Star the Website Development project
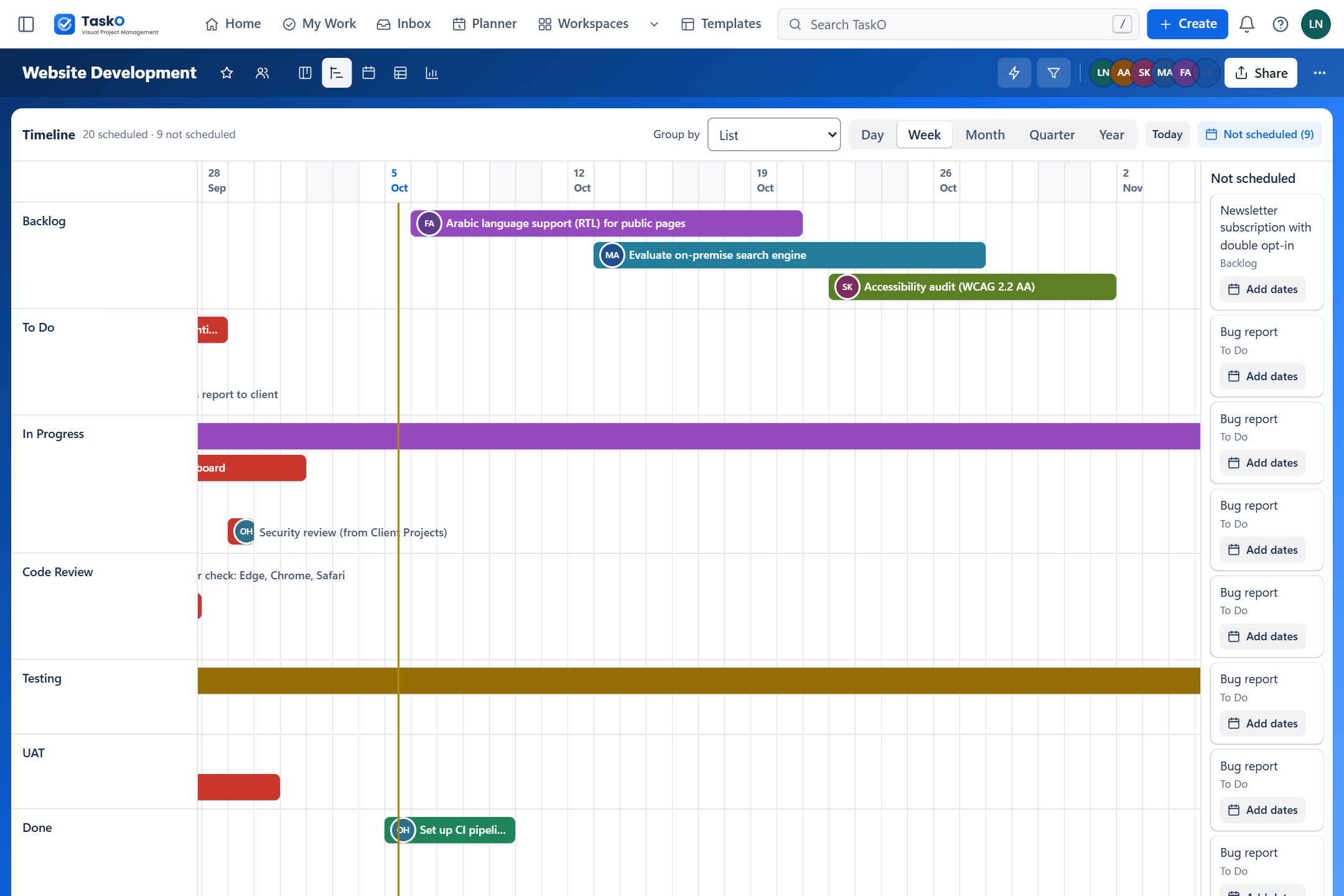The image size is (1344, 896). coord(226,73)
